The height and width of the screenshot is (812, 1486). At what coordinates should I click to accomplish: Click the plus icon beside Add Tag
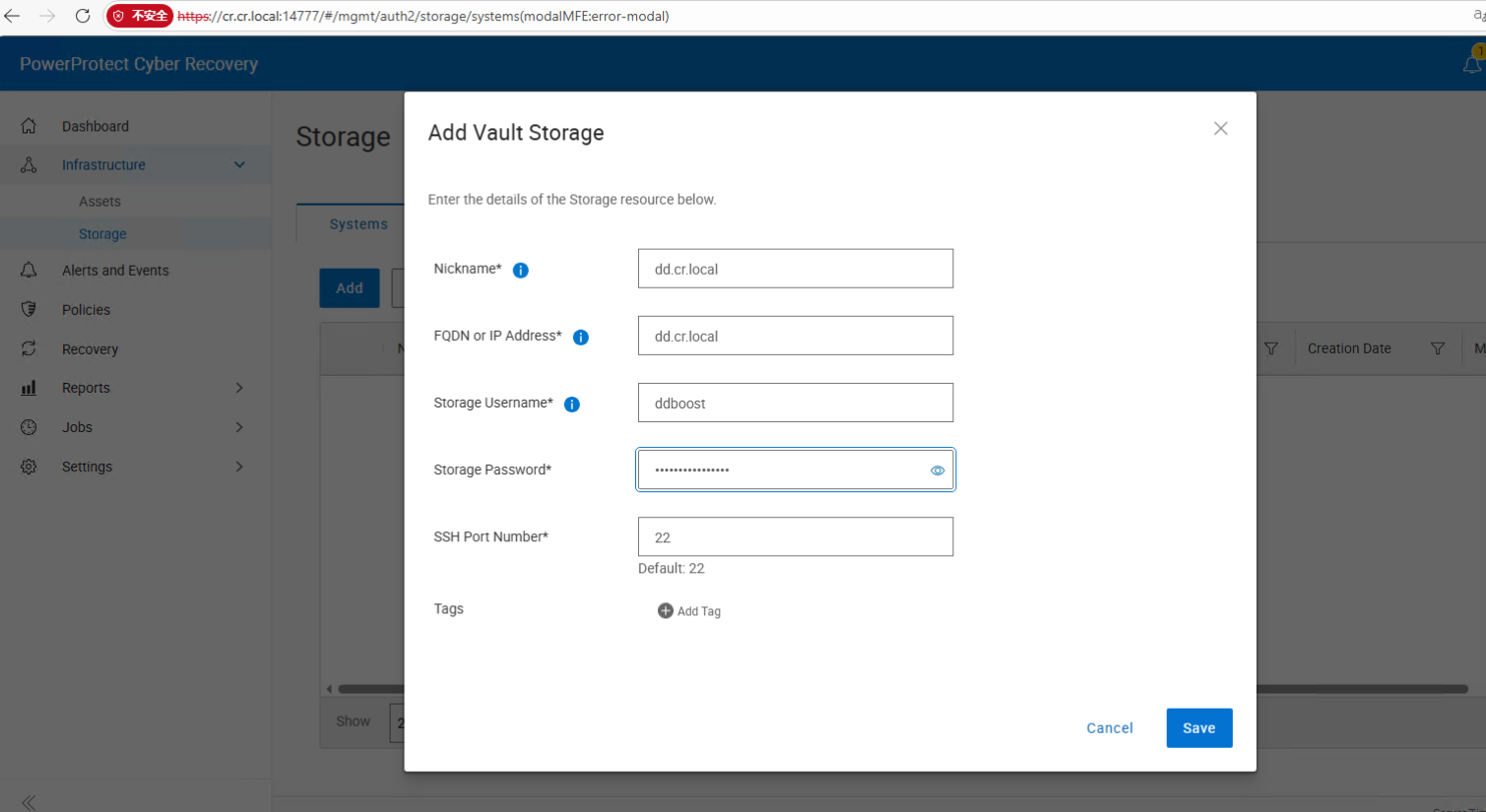(x=666, y=610)
